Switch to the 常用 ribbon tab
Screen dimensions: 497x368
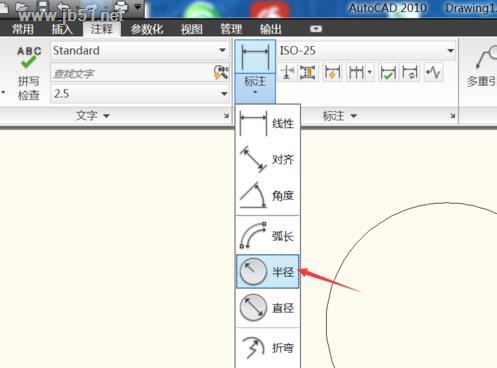pyautogui.click(x=23, y=29)
